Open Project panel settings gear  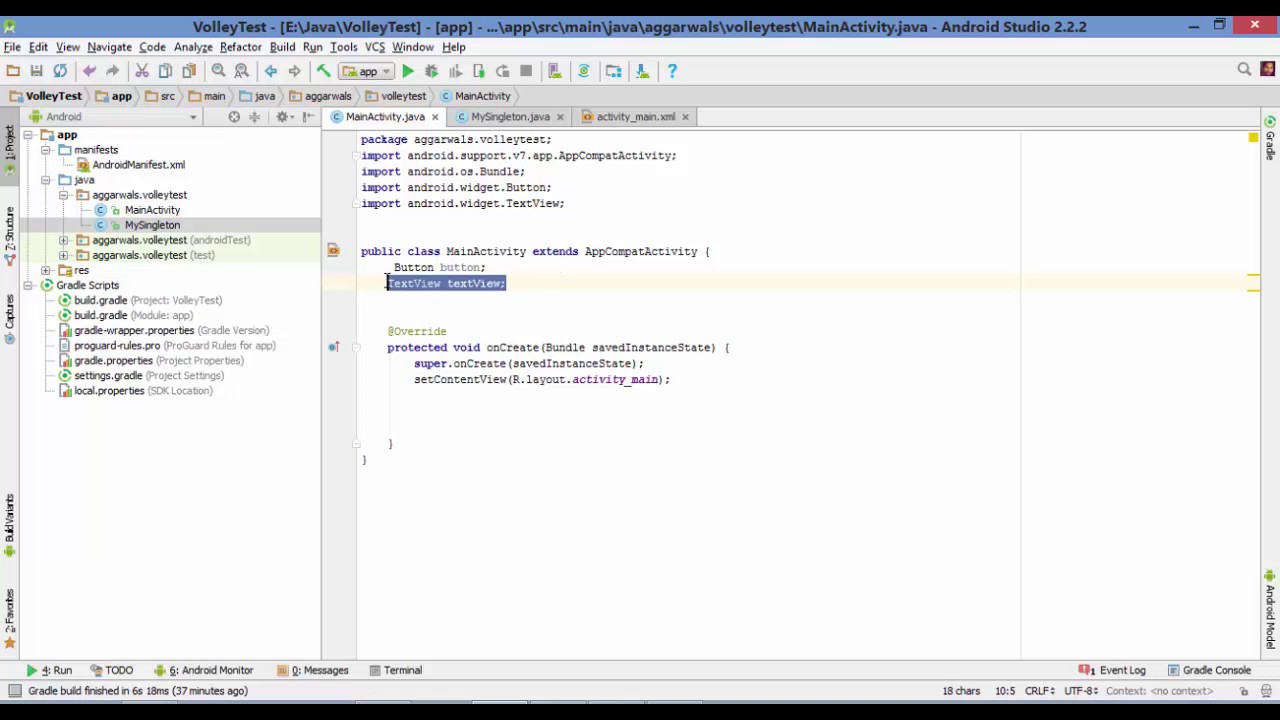283,117
